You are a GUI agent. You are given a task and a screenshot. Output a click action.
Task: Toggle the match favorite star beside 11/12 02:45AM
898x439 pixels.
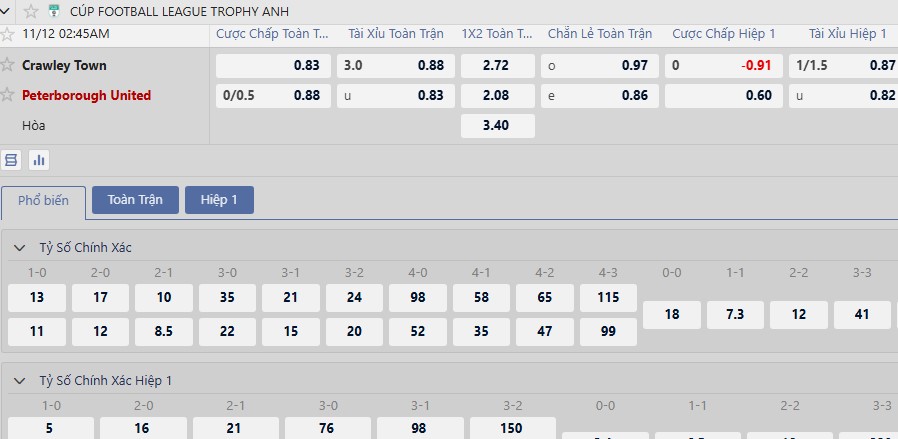[x=5, y=34]
